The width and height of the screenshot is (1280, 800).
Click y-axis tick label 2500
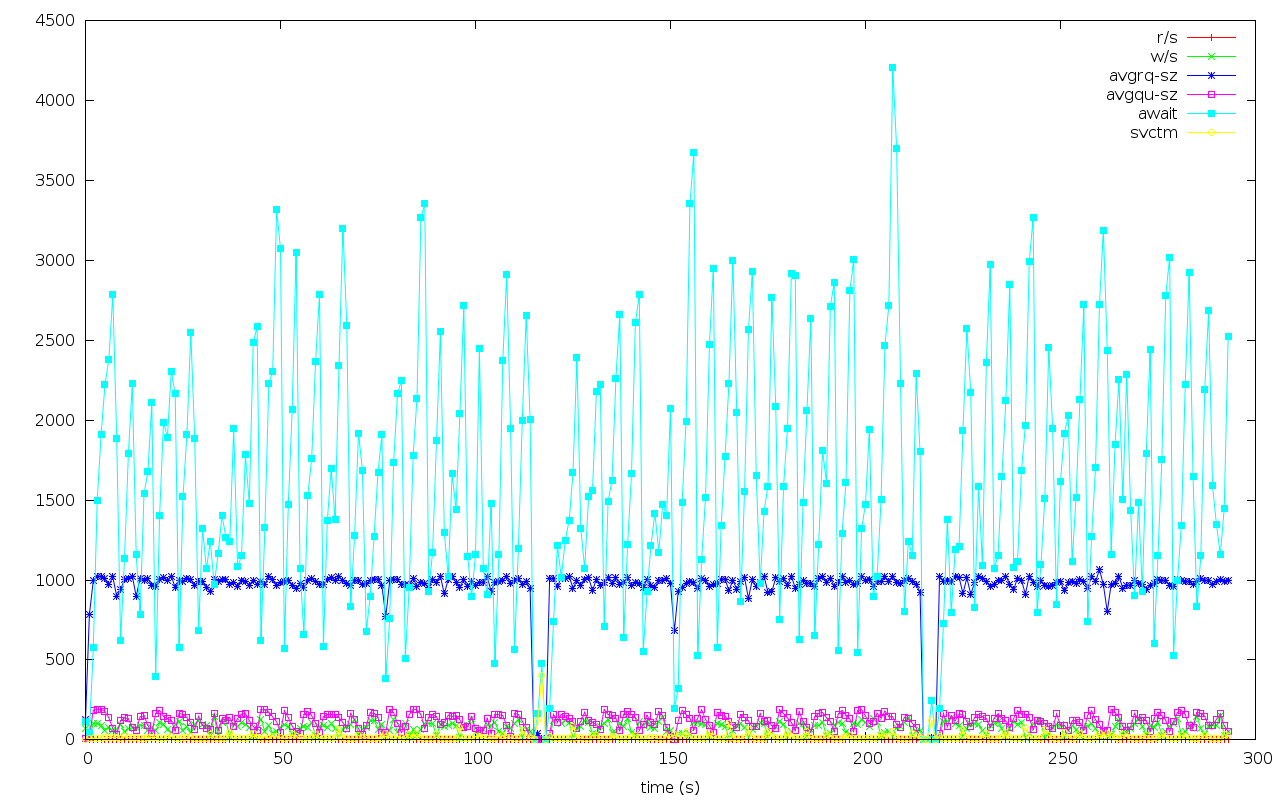pyautogui.click(x=57, y=340)
